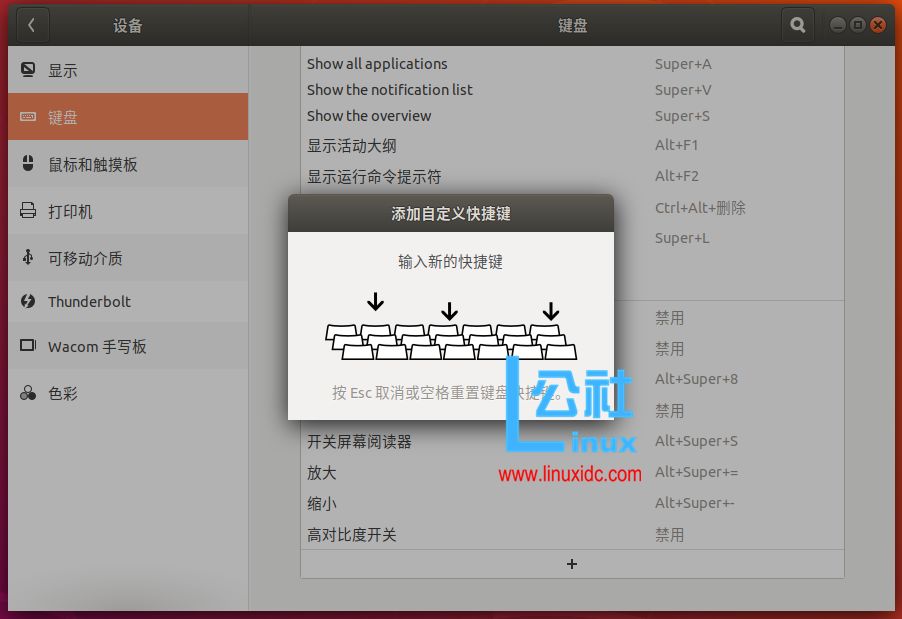Click the search magnifier in the title bar
This screenshot has height=619, width=902.
click(797, 25)
